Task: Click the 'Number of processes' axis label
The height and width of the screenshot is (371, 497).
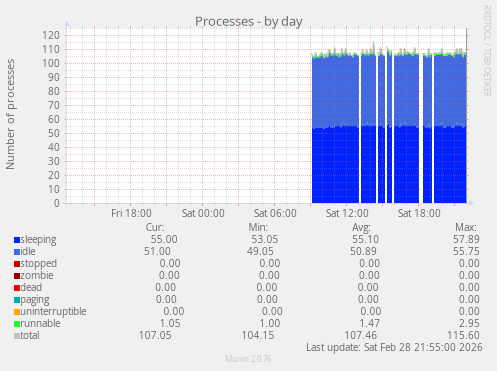Action: tap(10, 114)
